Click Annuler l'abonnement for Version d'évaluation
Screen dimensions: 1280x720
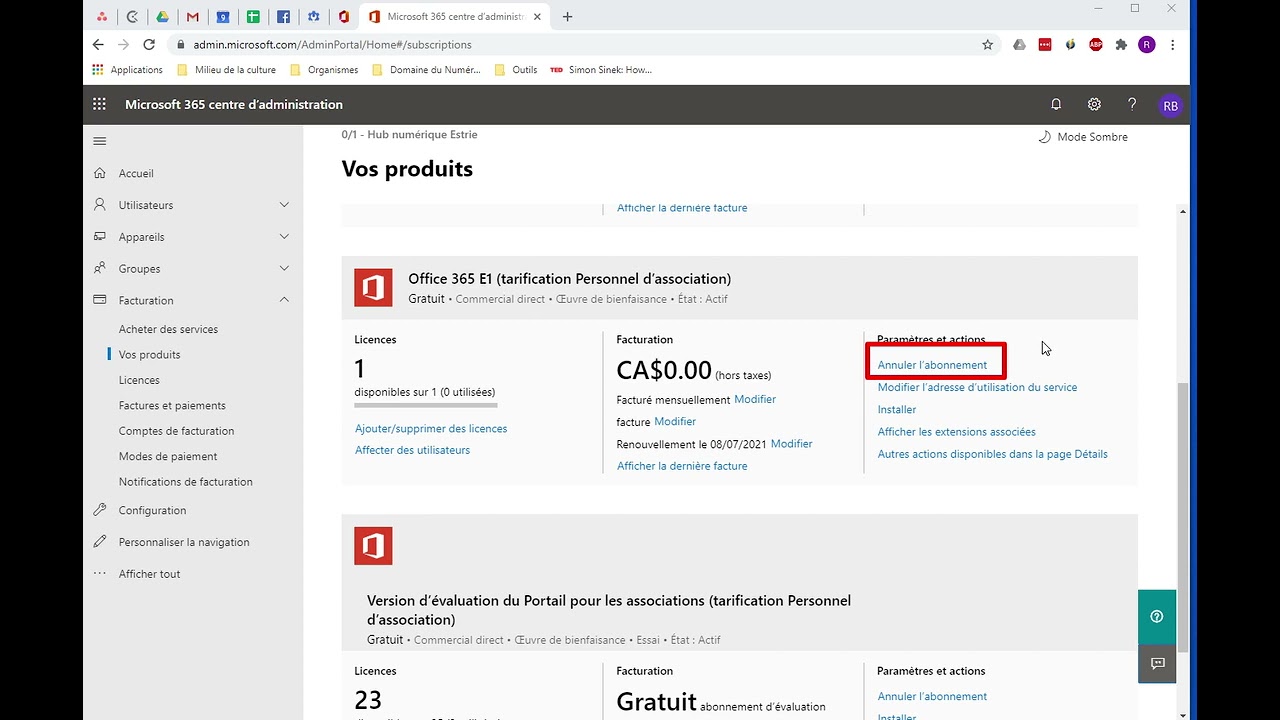[932, 696]
